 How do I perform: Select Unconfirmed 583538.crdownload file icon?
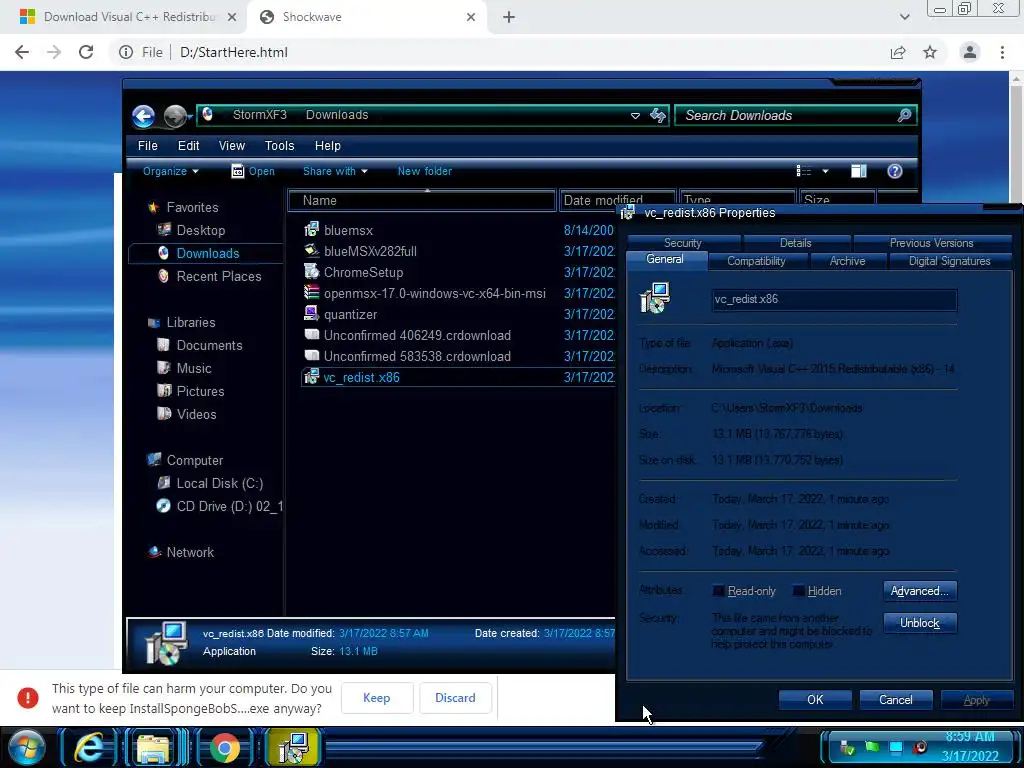pos(312,356)
